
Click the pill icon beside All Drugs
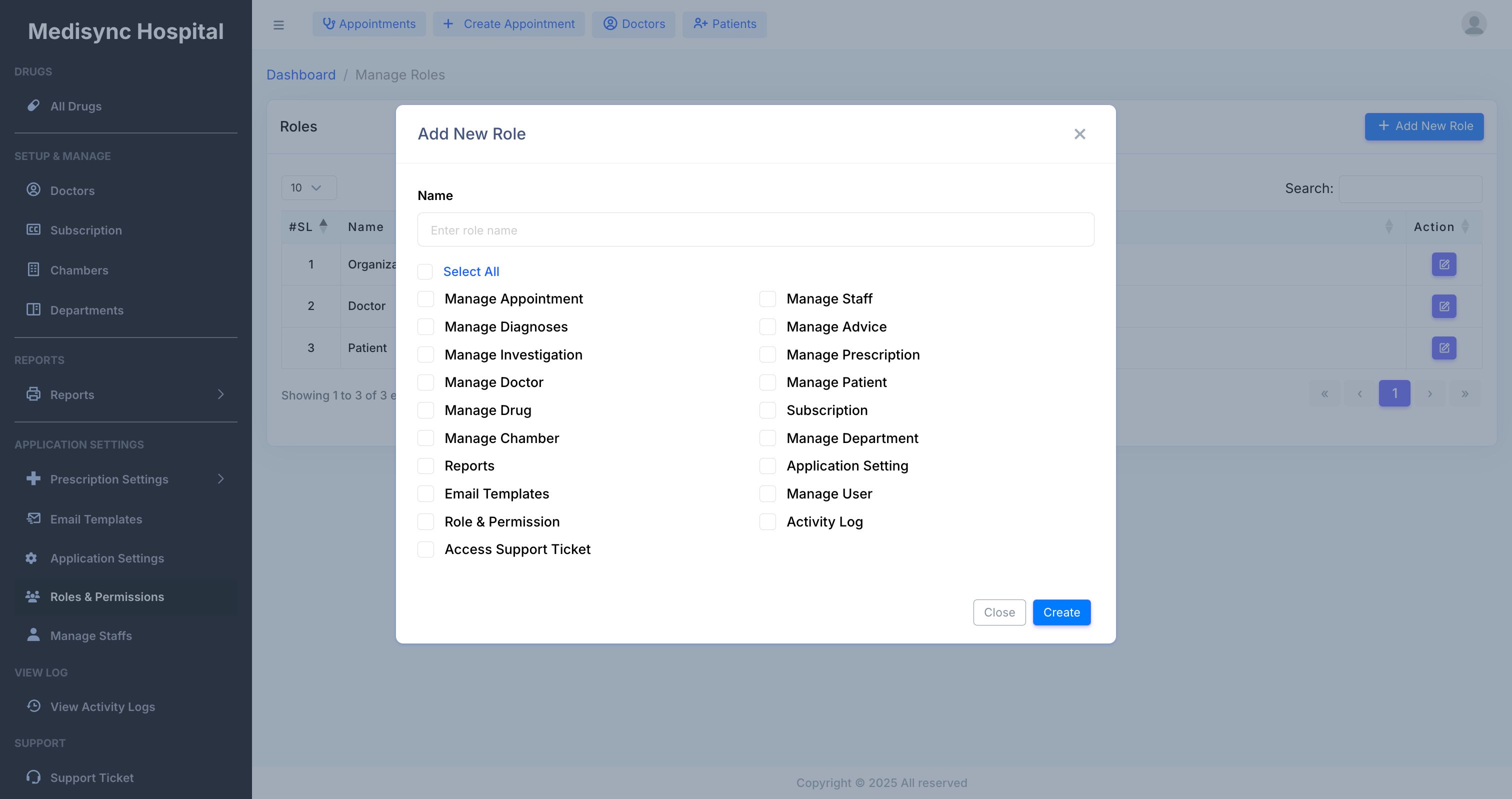coord(33,105)
